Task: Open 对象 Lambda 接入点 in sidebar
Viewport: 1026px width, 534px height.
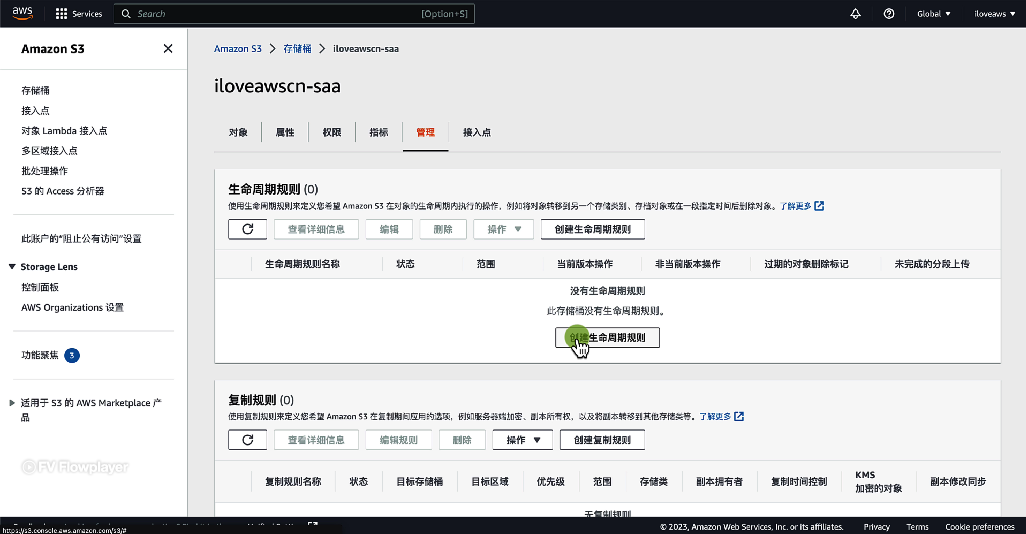Action: click(64, 131)
